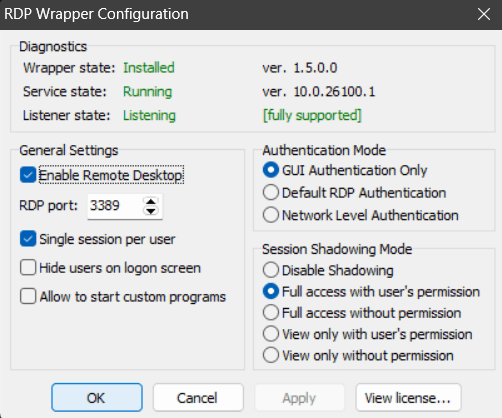Image resolution: width=502 pixels, height=418 pixels.
Task: Choose Network Level Authentication
Action: (271, 215)
